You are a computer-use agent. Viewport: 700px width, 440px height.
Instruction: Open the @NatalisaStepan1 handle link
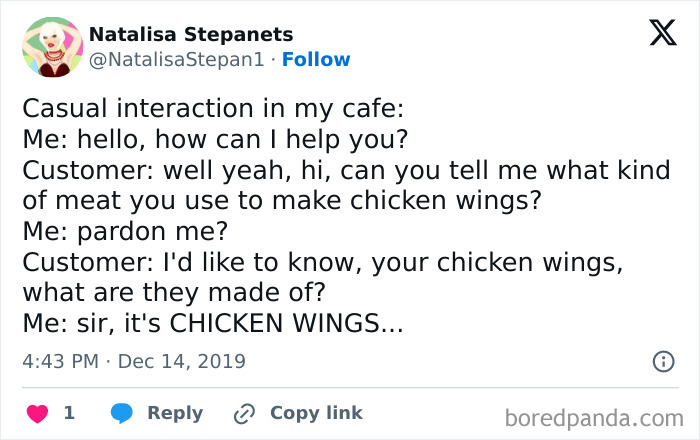[177, 60]
